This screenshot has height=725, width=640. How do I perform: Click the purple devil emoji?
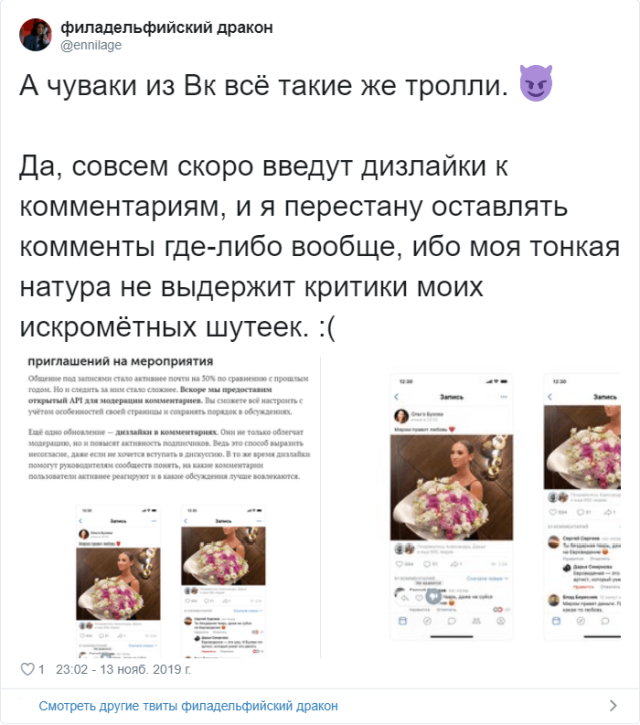coord(536,83)
